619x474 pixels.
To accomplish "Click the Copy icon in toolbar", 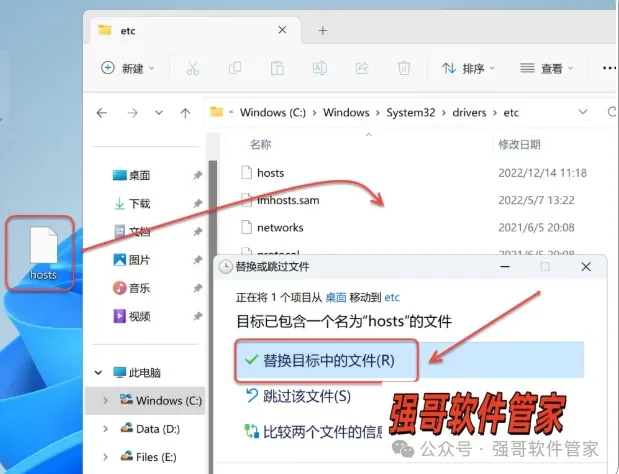I will [x=235, y=68].
